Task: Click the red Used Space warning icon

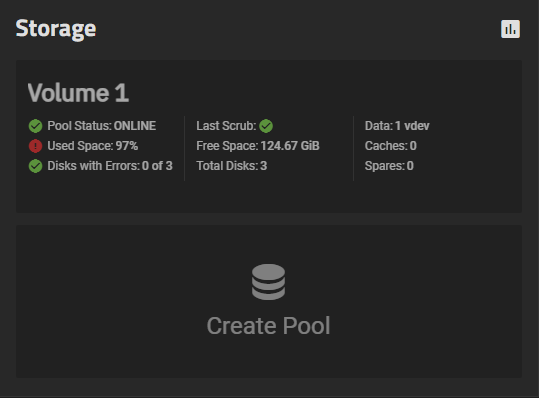Action: click(35, 146)
